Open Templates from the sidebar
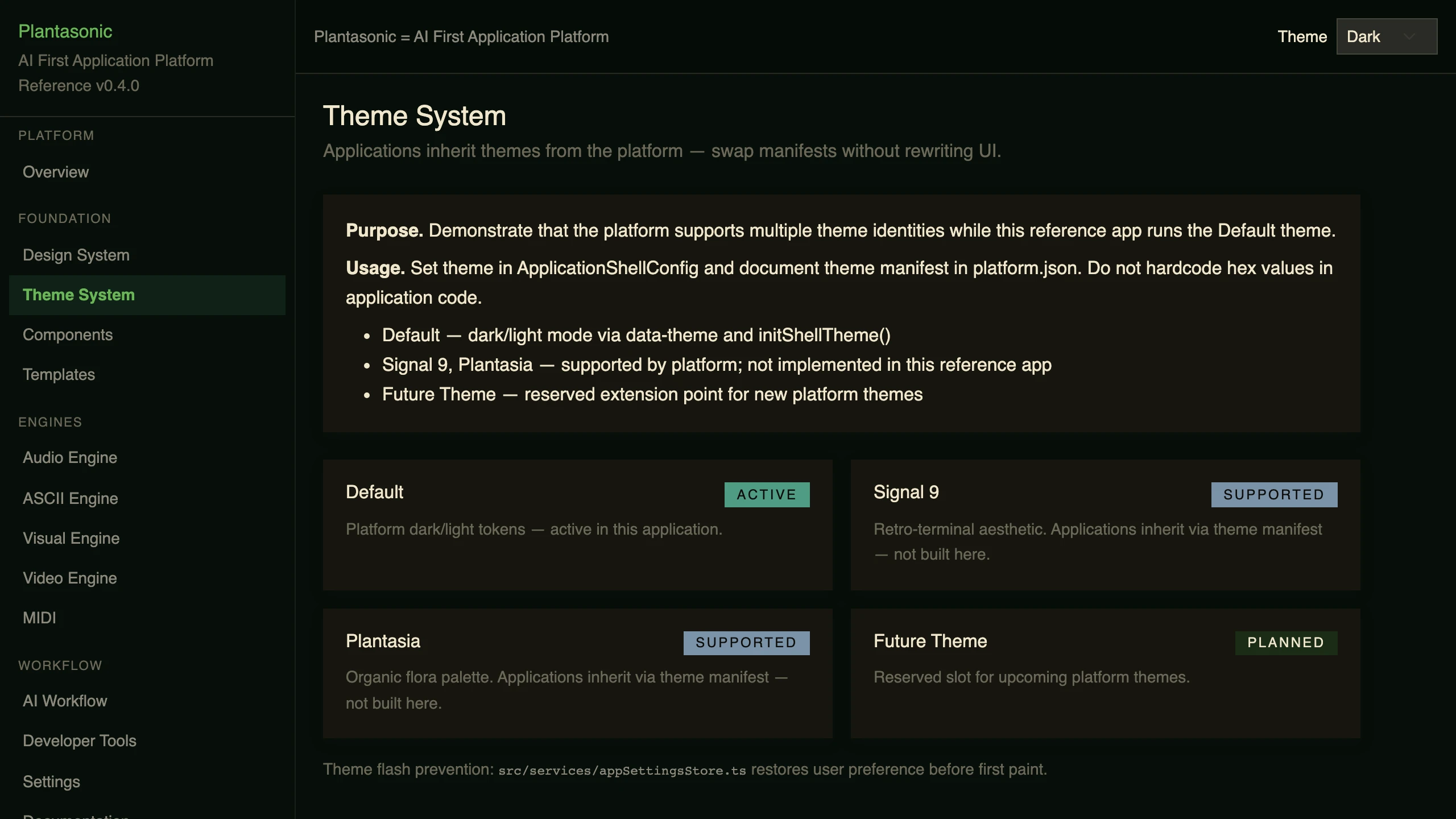1456x819 pixels. point(147,374)
